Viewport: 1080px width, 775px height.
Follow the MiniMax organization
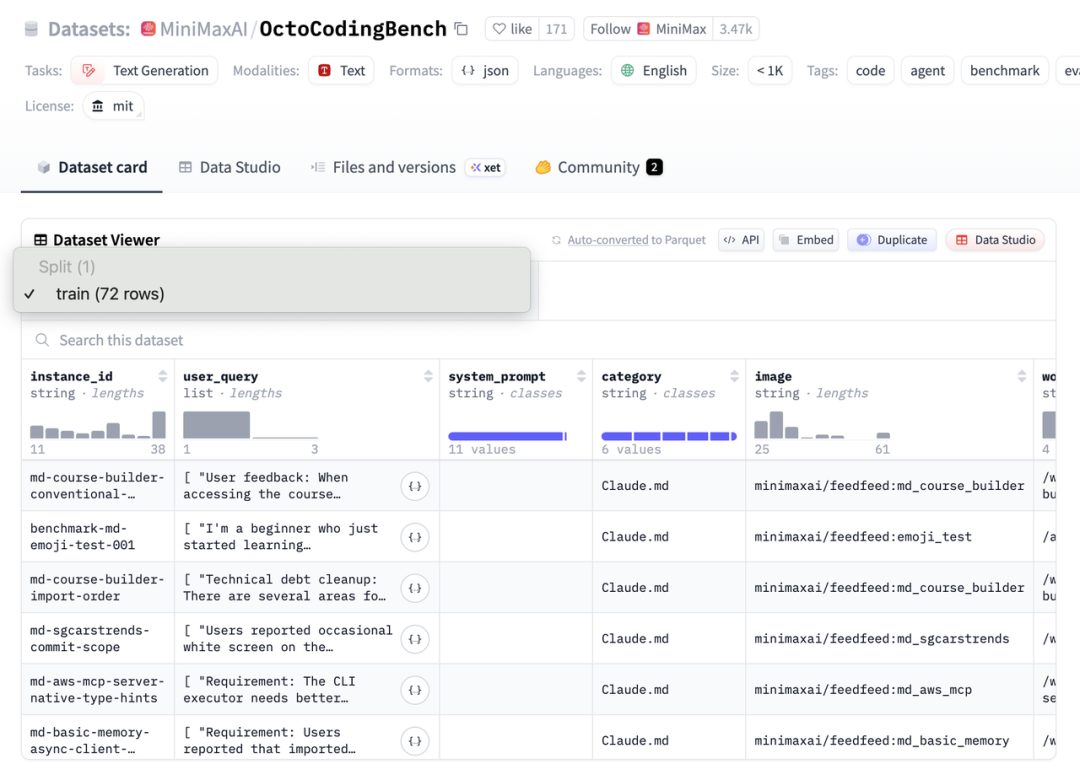[646, 29]
